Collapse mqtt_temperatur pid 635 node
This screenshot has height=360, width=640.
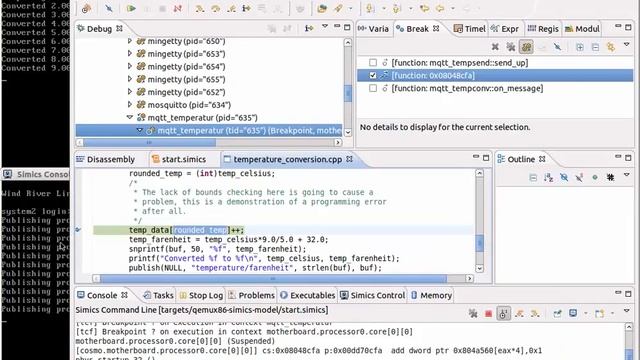click(x=130, y=117)
